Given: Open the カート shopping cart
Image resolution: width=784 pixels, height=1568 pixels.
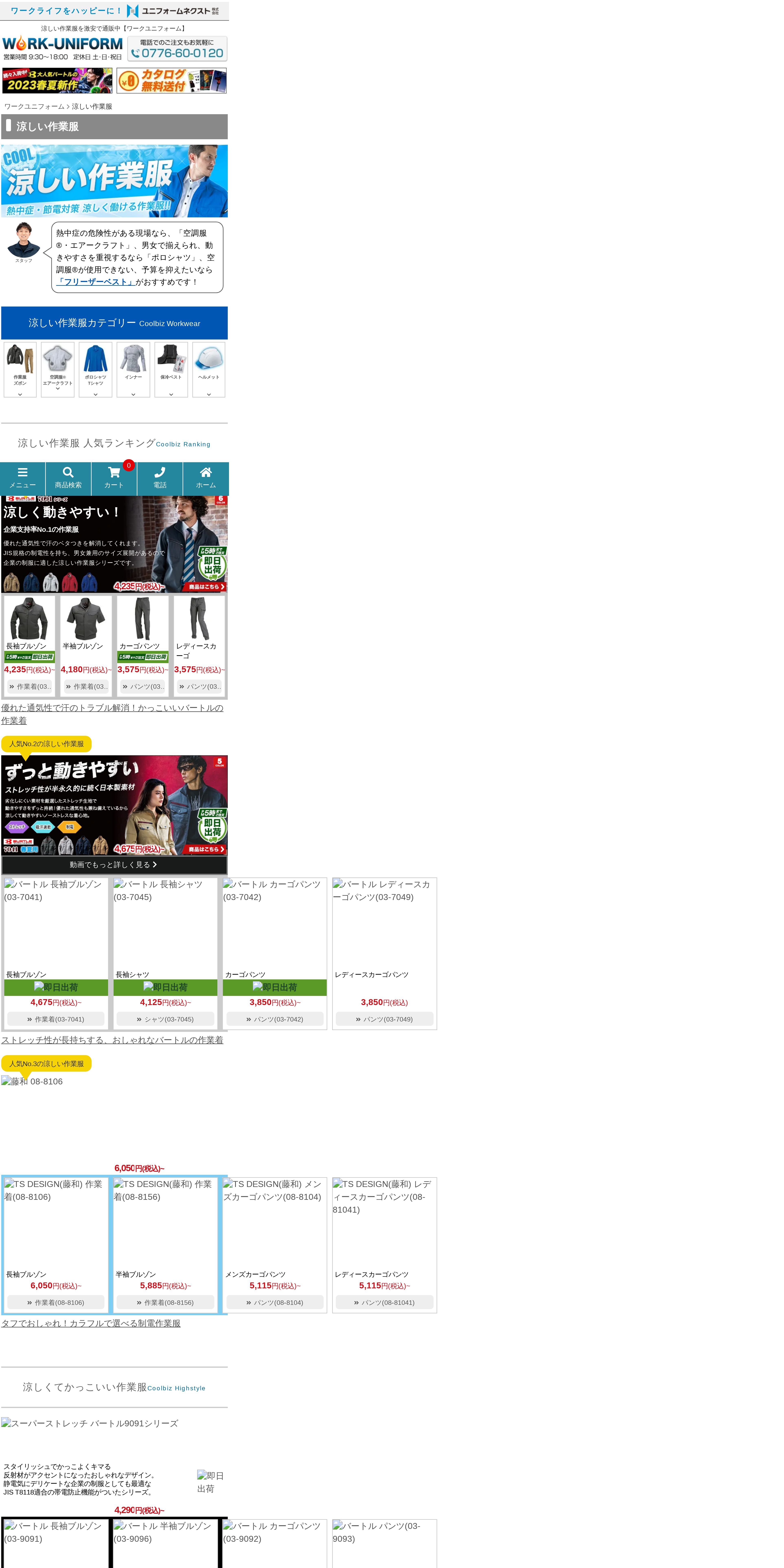Looking at the screenshot, I should [114, 479].
